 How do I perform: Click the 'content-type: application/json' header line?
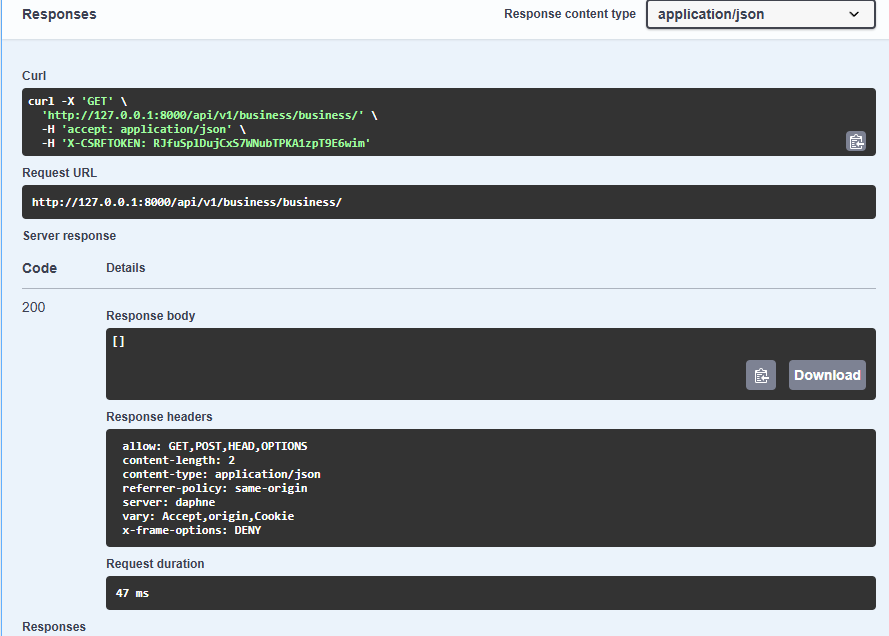[221, 474]
